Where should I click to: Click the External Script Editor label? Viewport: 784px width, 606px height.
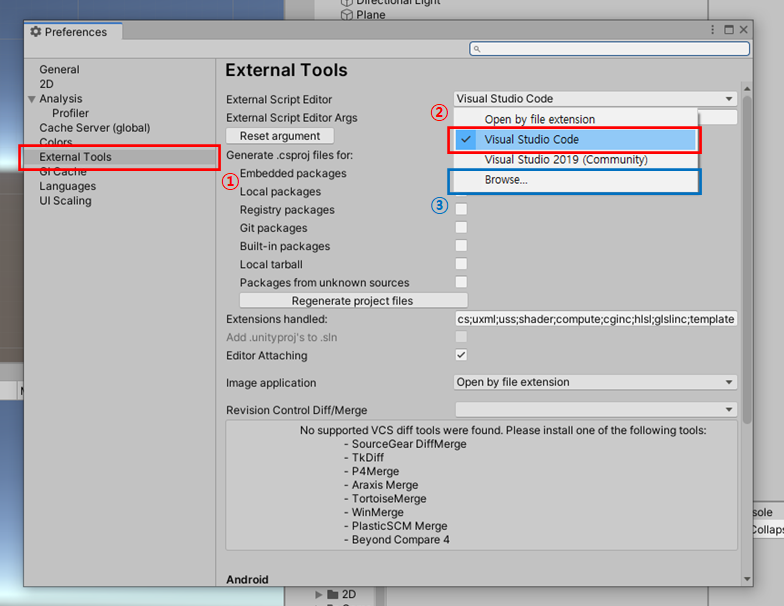pyautogui.click(x=279, y=100)
